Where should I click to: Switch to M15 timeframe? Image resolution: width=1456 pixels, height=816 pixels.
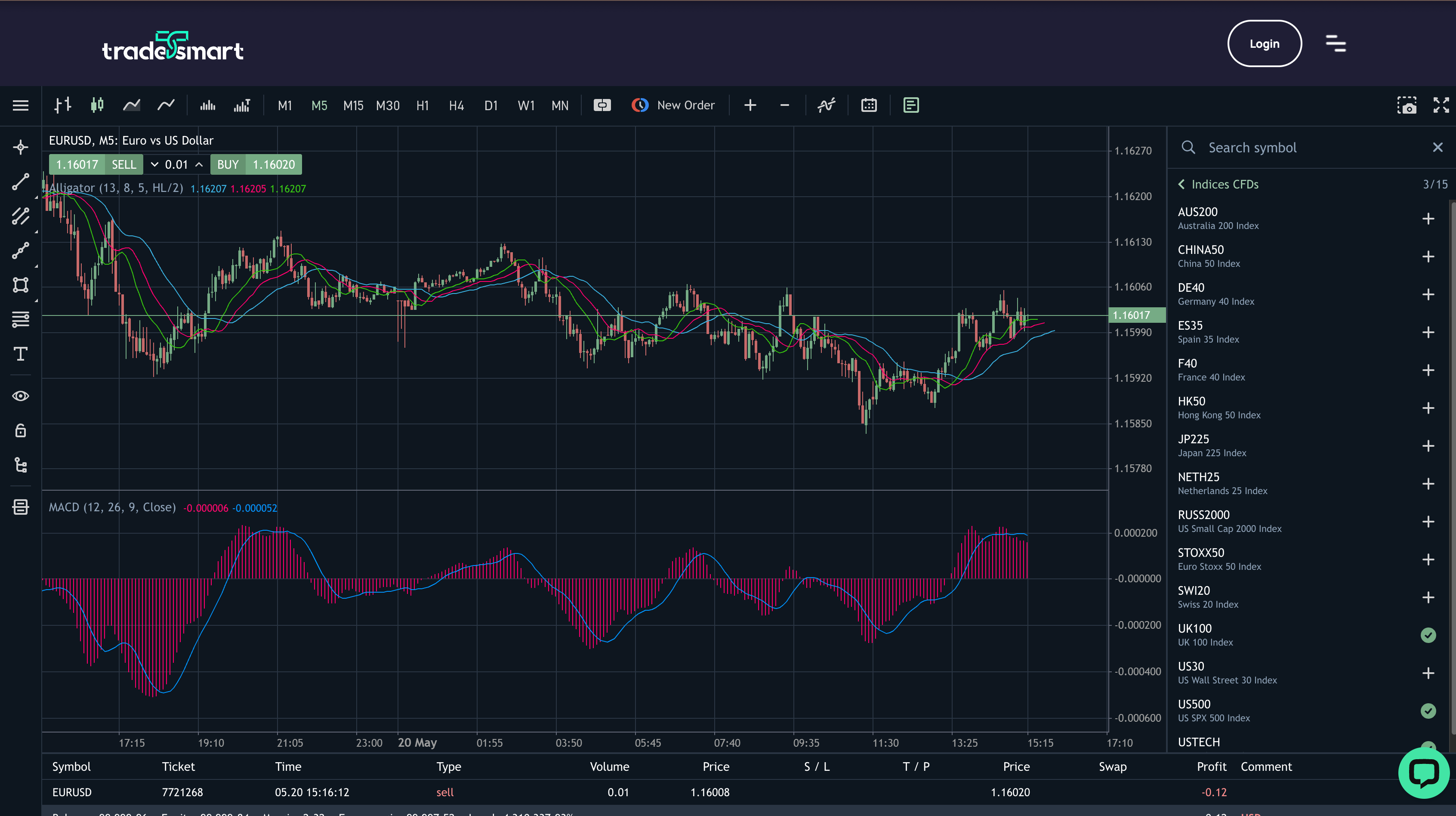tap(353, 106)
